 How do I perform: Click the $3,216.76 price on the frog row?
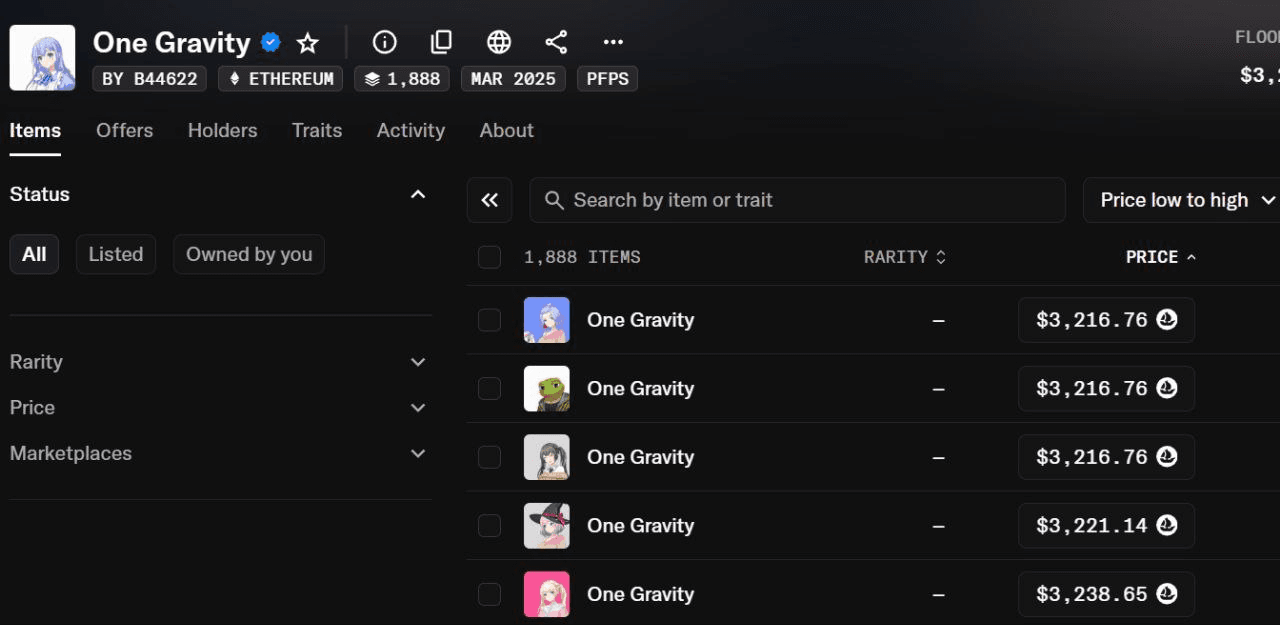(1092, 388)
